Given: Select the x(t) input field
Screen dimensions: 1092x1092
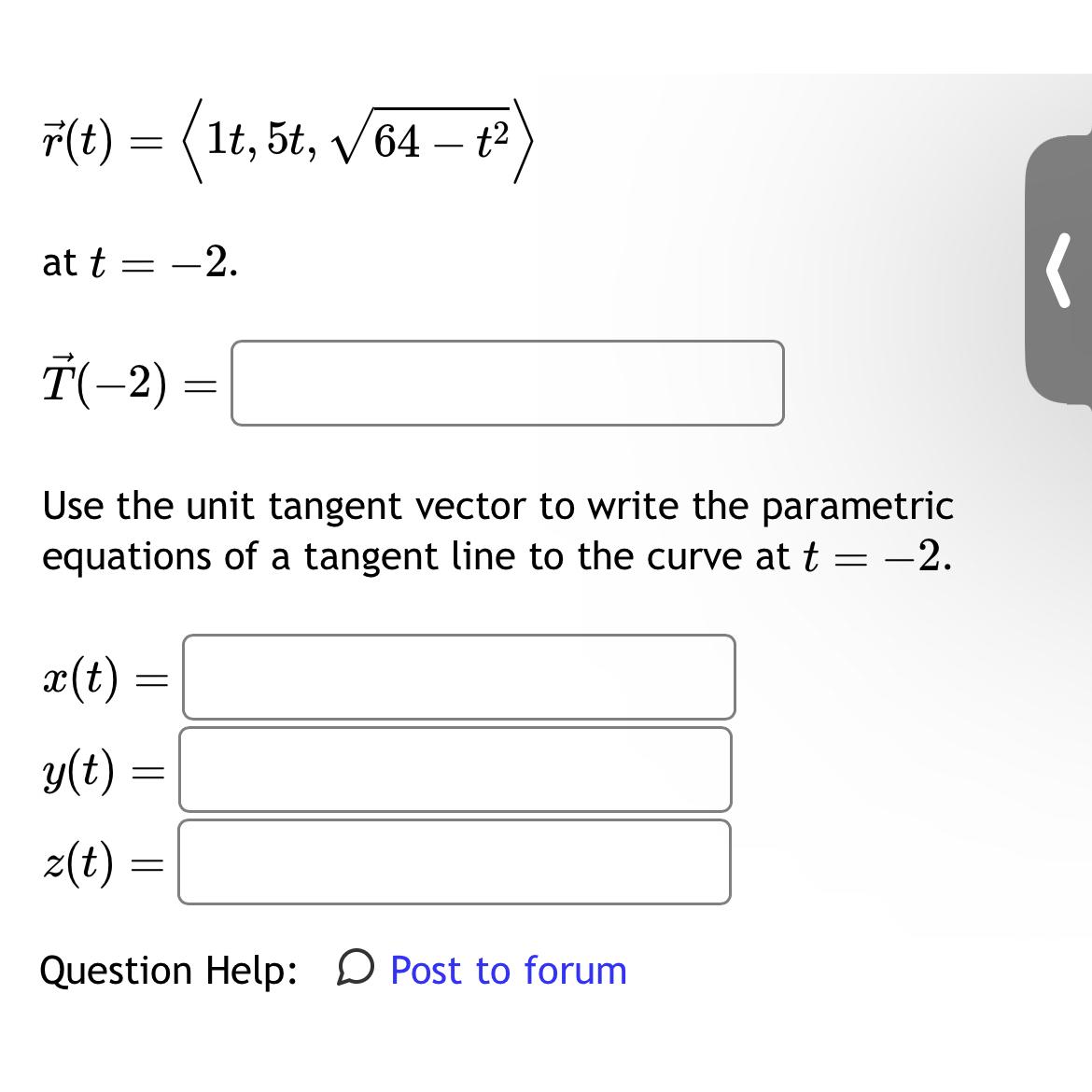Looking at the screenshot, I should tap(457, 677).
